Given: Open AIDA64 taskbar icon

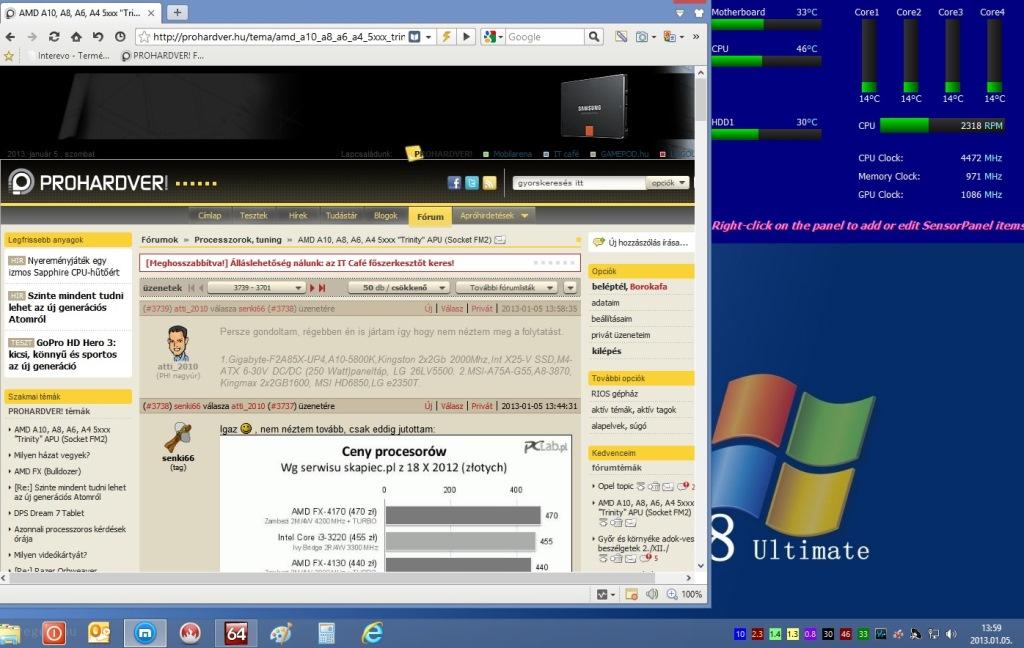Looking at the screenshot, I should (236, 633).
